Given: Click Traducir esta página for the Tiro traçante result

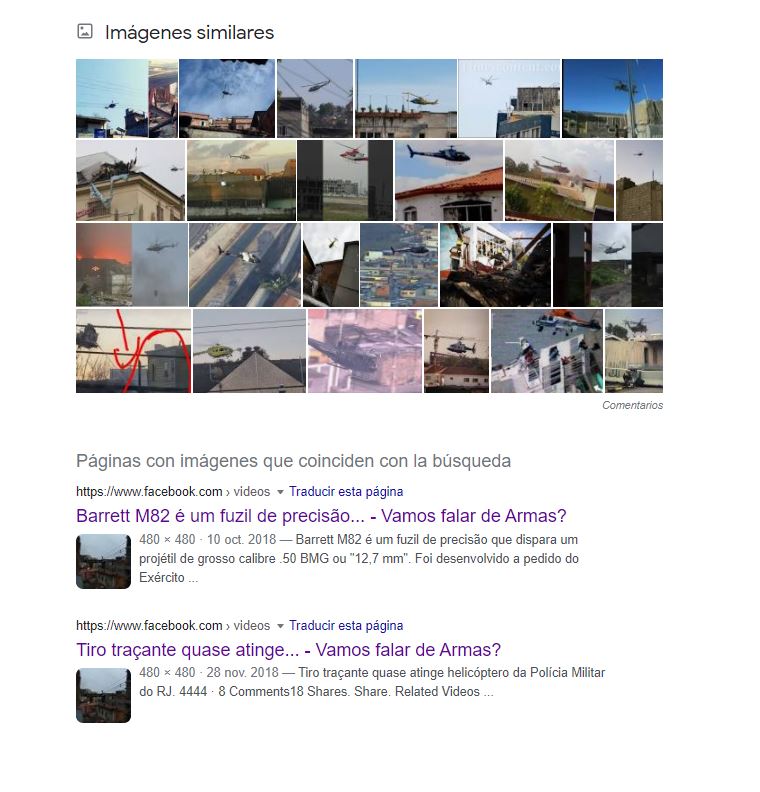Looking at the screenshot, I should tap(346, 625).
